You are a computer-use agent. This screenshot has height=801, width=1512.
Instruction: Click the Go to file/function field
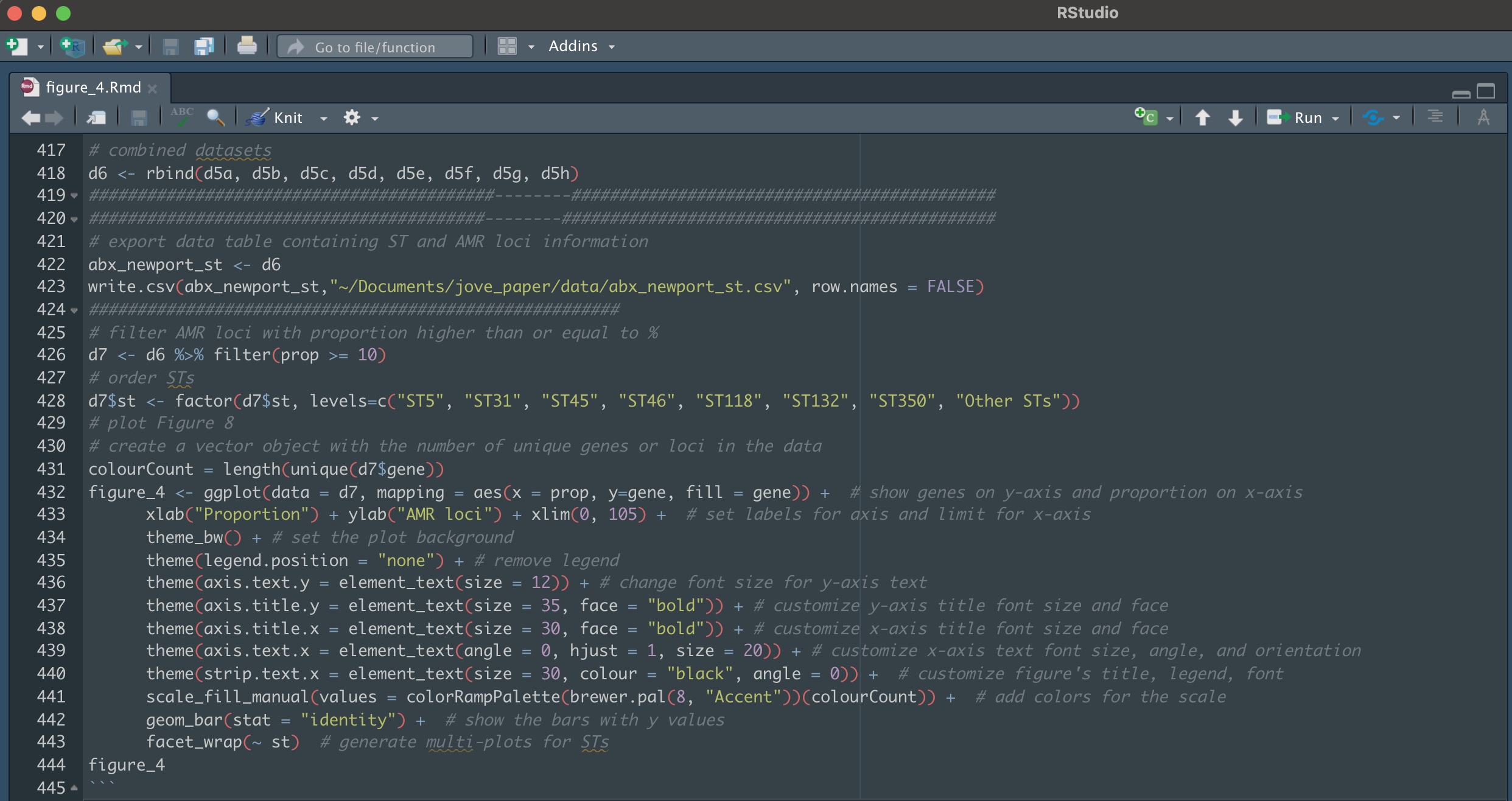point(375,47)
